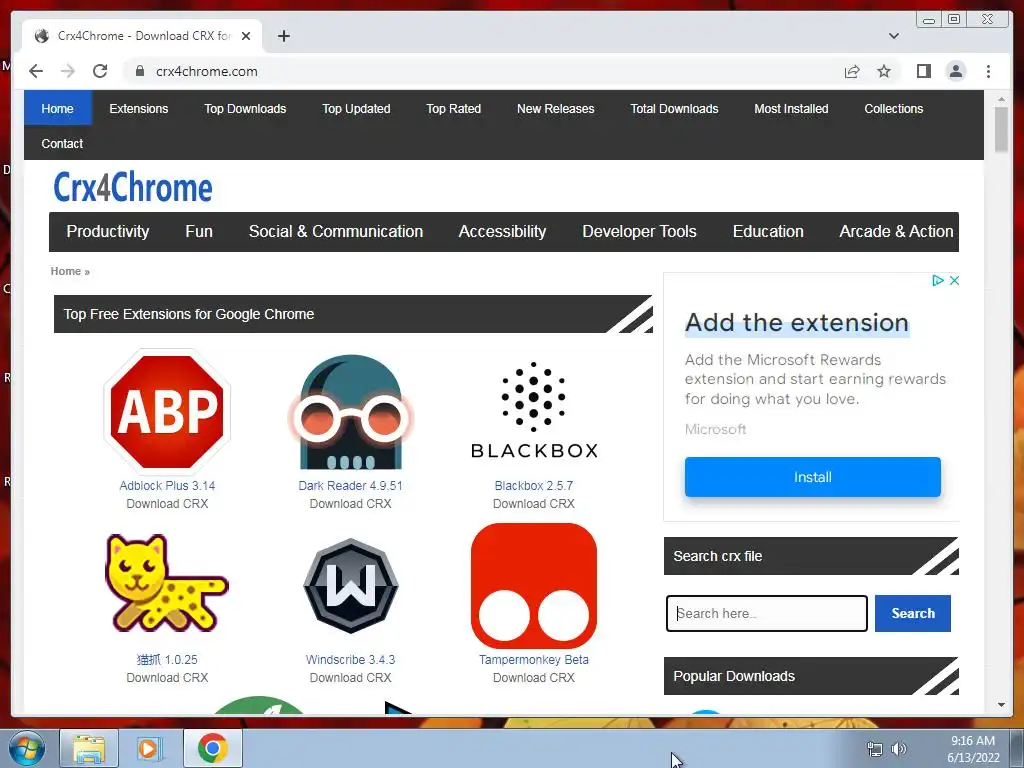Image resolution: width=1024 pixels, height=768 pixels.
Task: Open a new tab with plus button
Action: (283, 36)
